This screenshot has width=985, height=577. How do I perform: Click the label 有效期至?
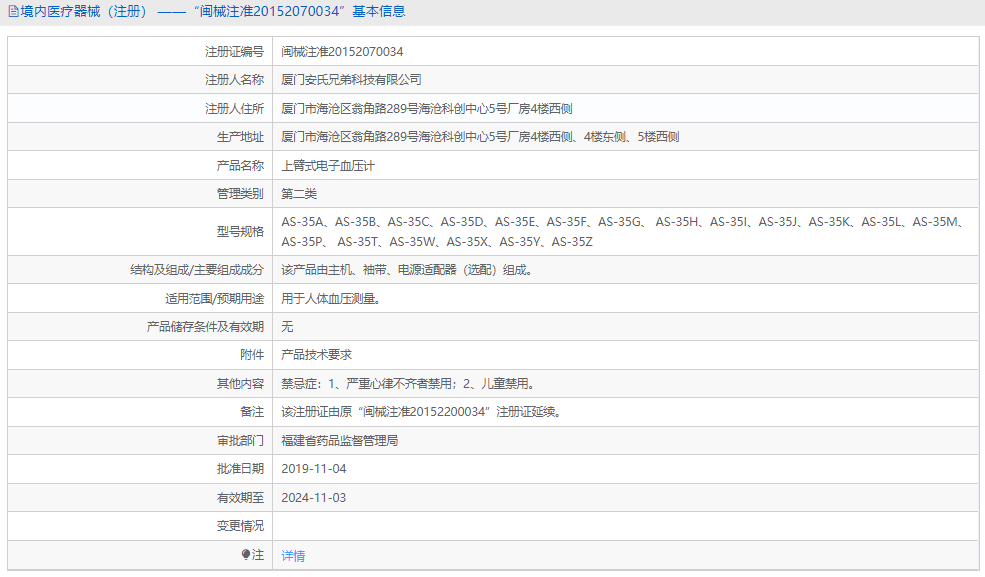pyautogui.click(x=240, y=498)
